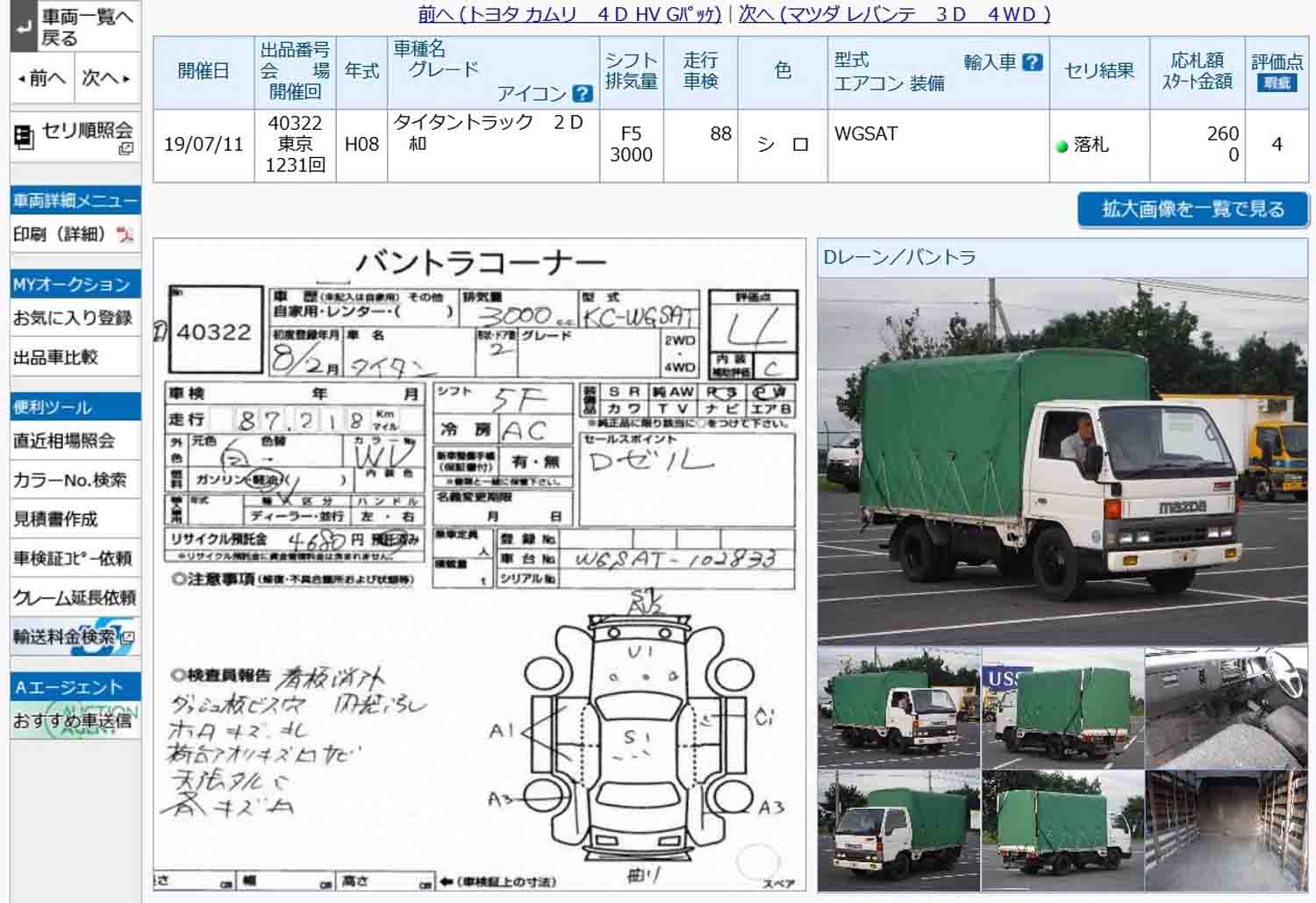Click the PDF icon beside 印刷（詳細）

point(125,235)
